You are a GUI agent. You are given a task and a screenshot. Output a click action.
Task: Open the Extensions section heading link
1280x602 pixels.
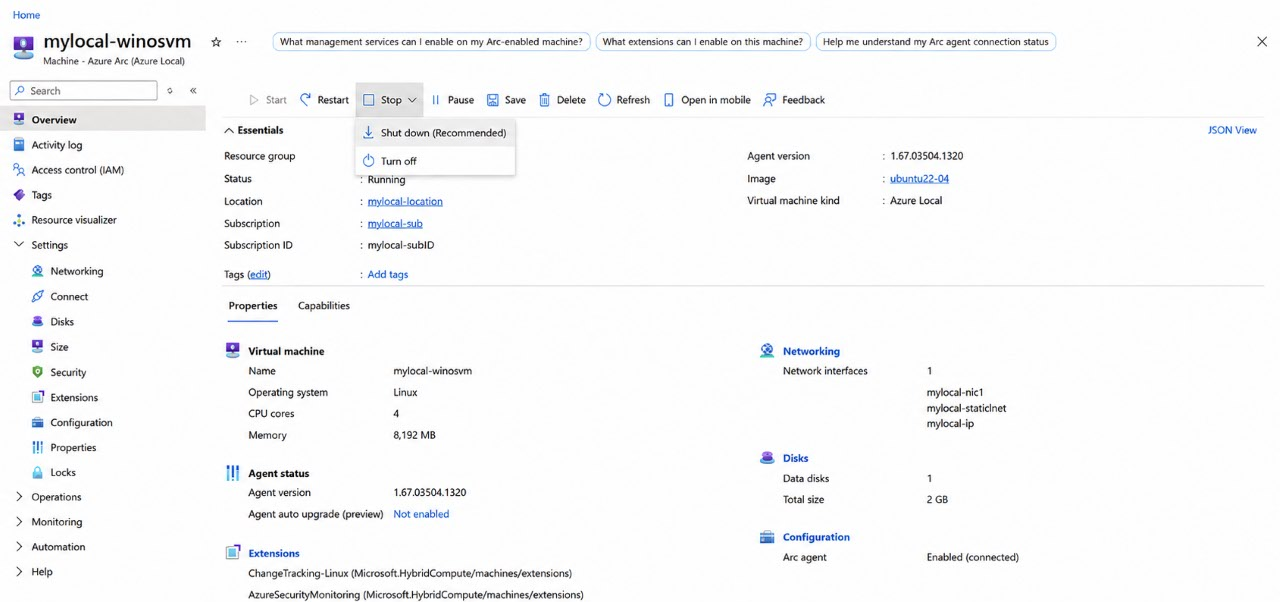274,553
